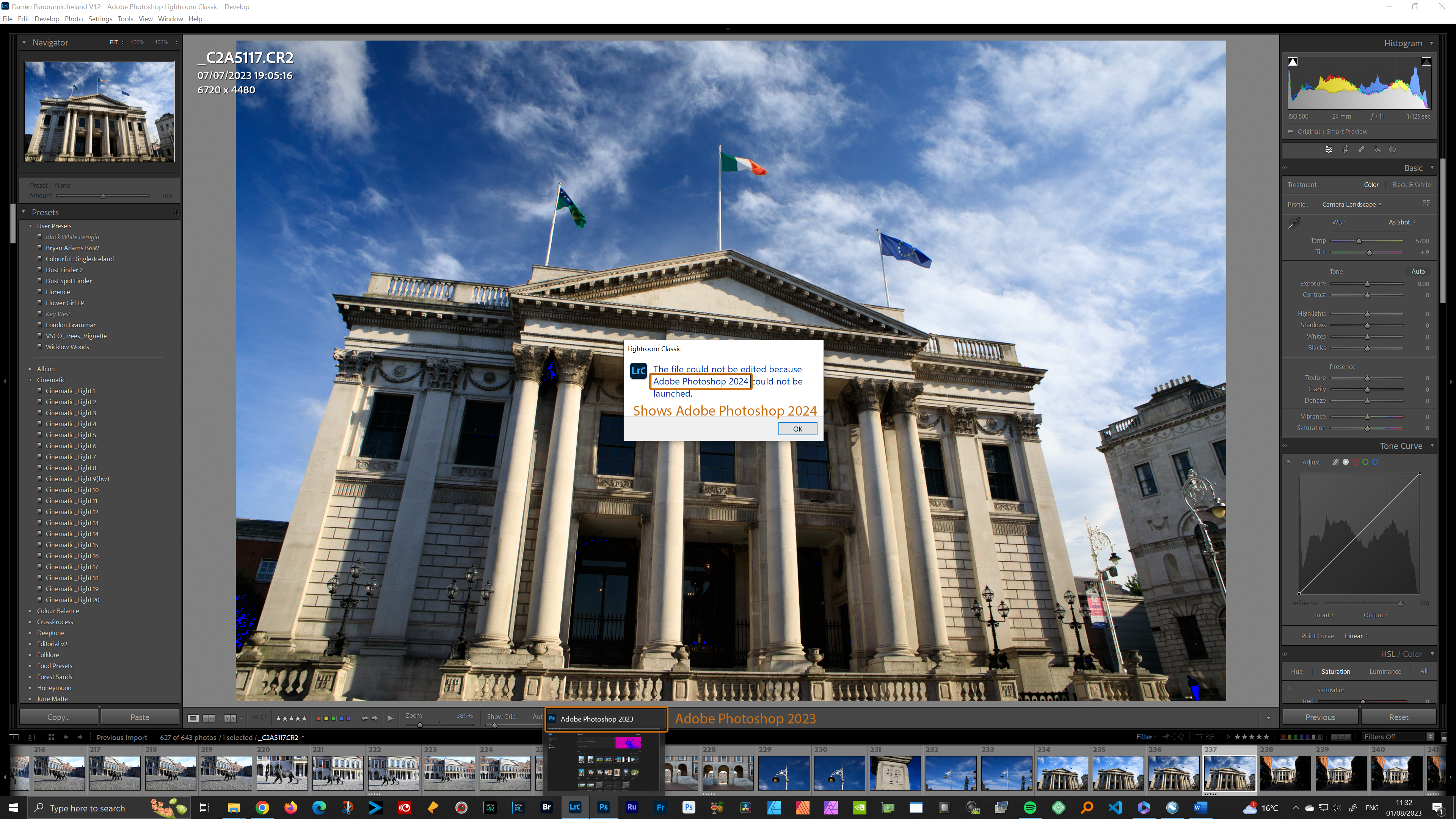Click the Reference view R|A icon

[209, 718]
